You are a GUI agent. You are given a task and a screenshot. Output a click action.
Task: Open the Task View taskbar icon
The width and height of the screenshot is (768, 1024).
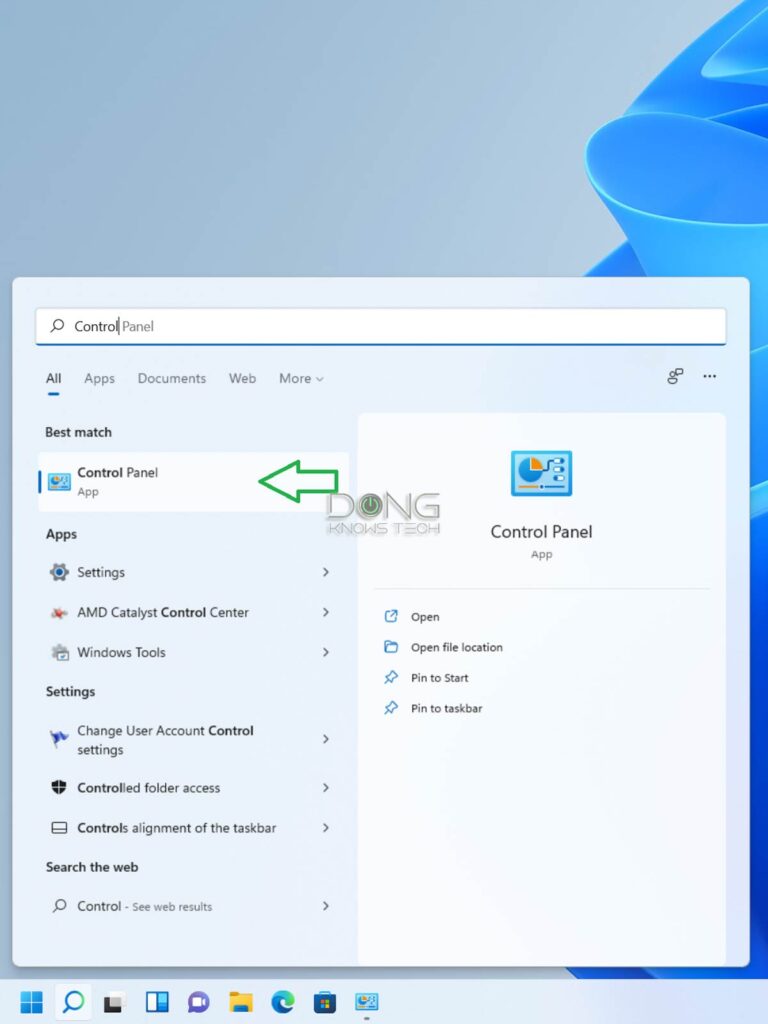click(115, 1001)
